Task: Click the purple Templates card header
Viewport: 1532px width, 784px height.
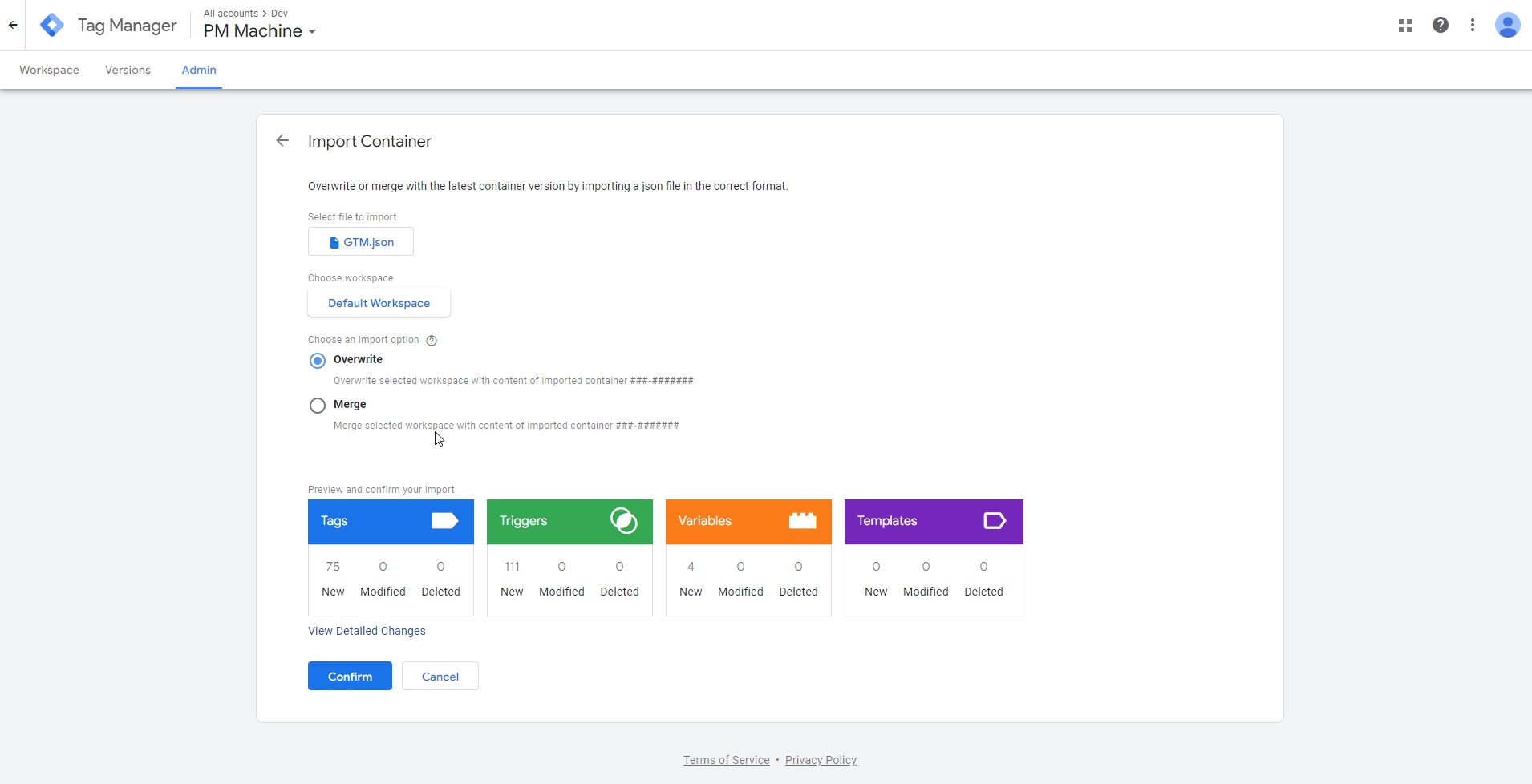Action: (934, 522)
